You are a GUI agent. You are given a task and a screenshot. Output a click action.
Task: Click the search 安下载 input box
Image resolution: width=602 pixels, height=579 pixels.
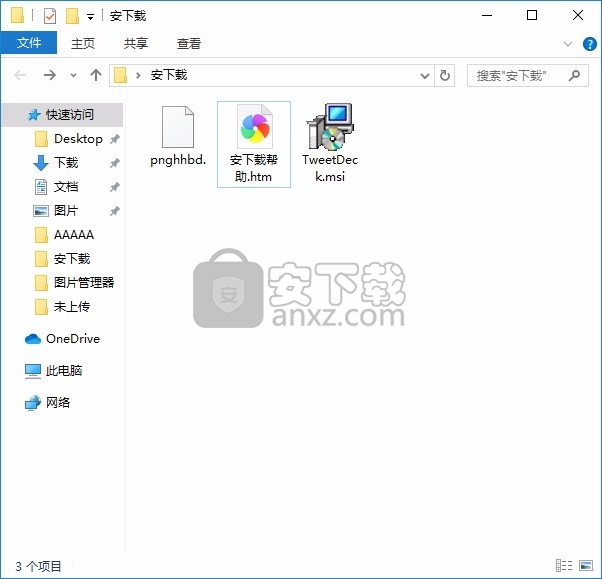tap(528, 76)
